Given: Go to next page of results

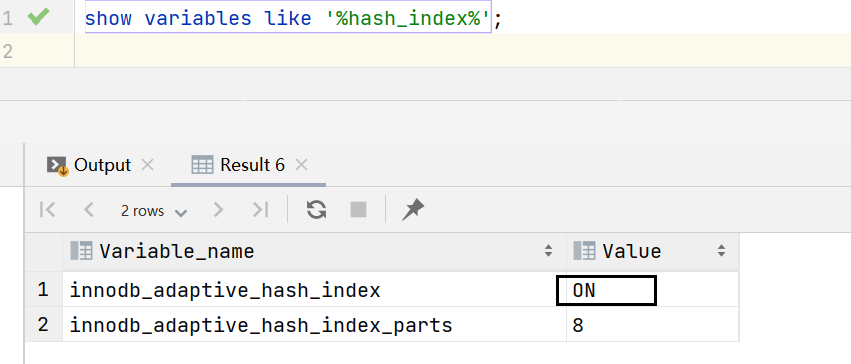Looking at the screenshot, I should click(x=218, y=209).
